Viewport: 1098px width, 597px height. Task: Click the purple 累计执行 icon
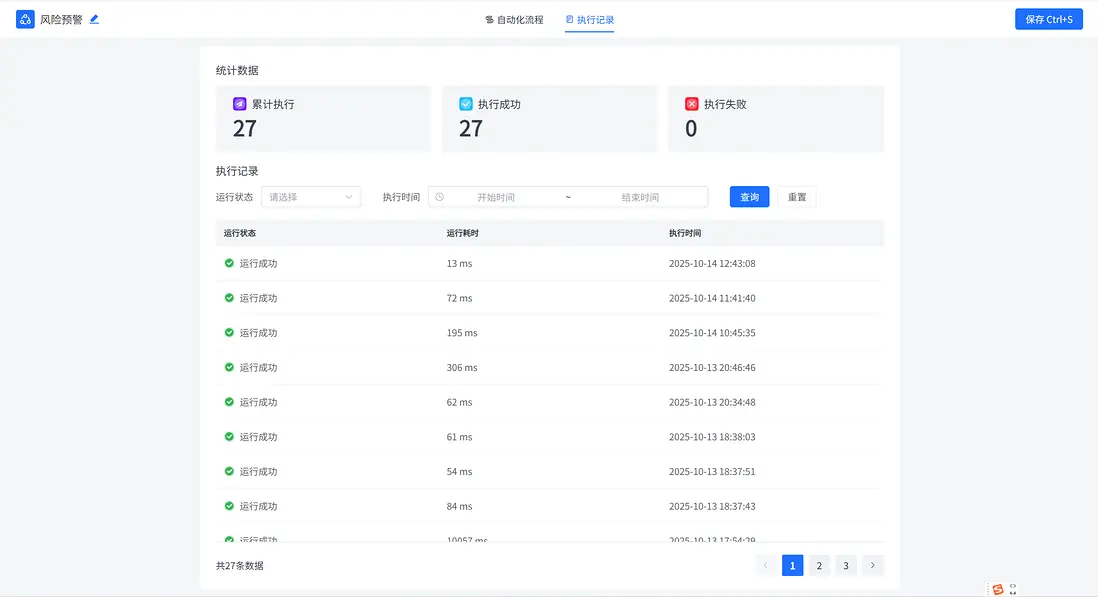239,104
